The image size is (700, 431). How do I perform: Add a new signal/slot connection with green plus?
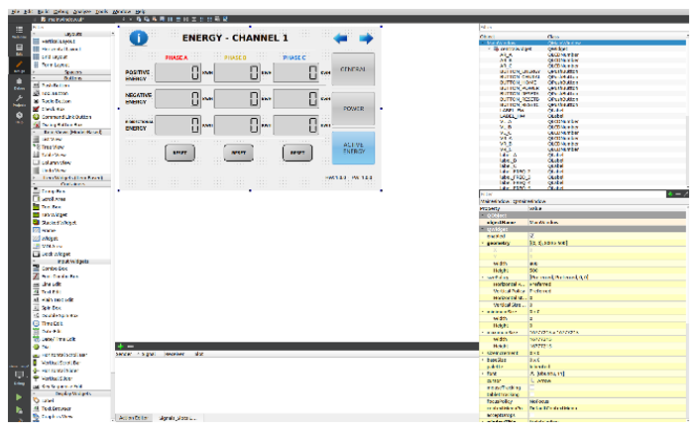coord(120,346)
